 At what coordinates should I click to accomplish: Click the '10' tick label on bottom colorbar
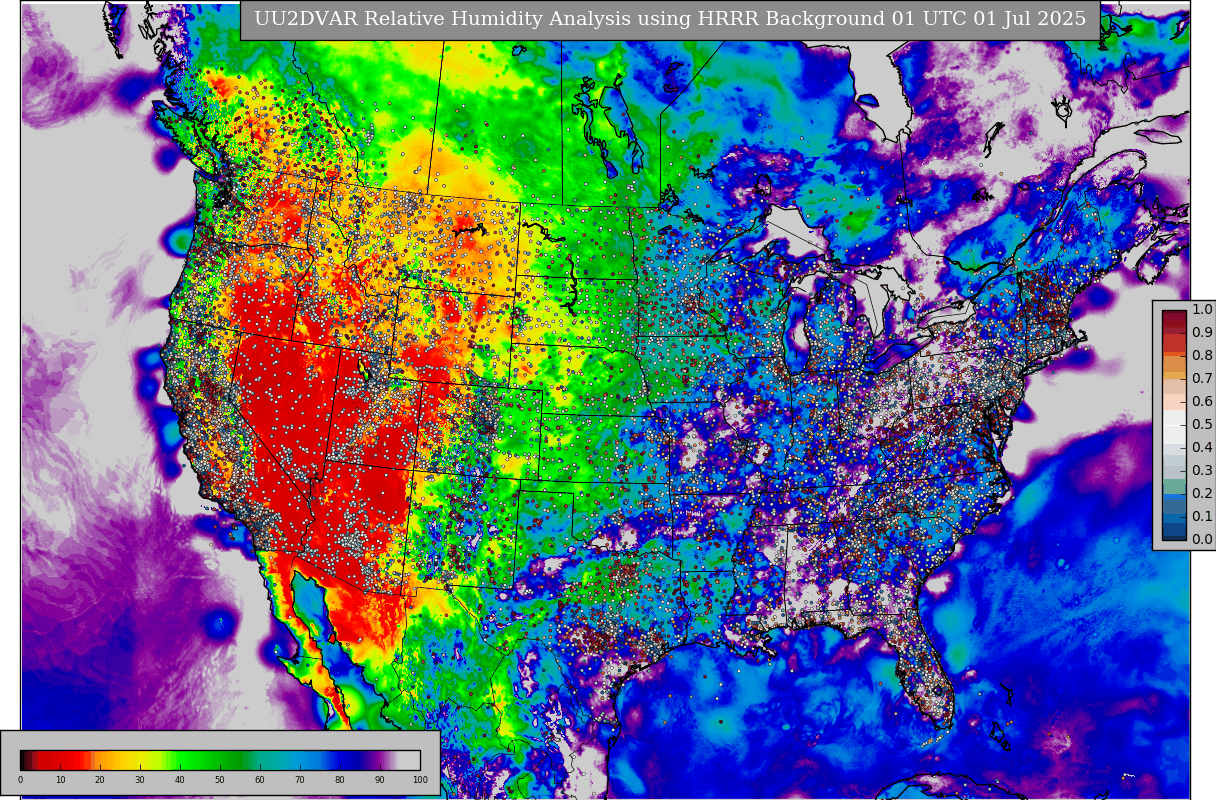point(60,779)
